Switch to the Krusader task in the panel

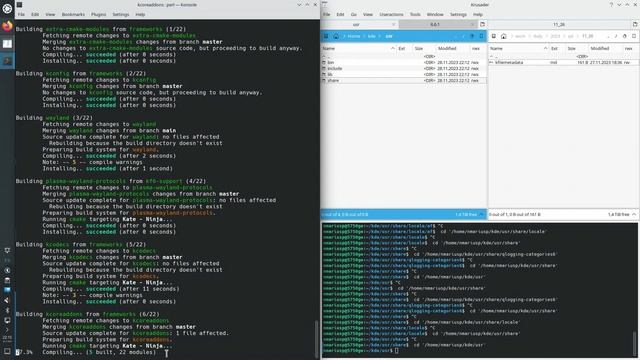point(7,44)
